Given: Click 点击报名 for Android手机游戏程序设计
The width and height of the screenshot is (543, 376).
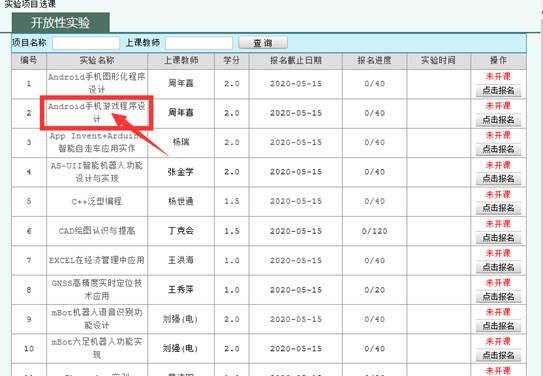Looking at the screenshot, I should pyautogui.click(x=498, y=120).
